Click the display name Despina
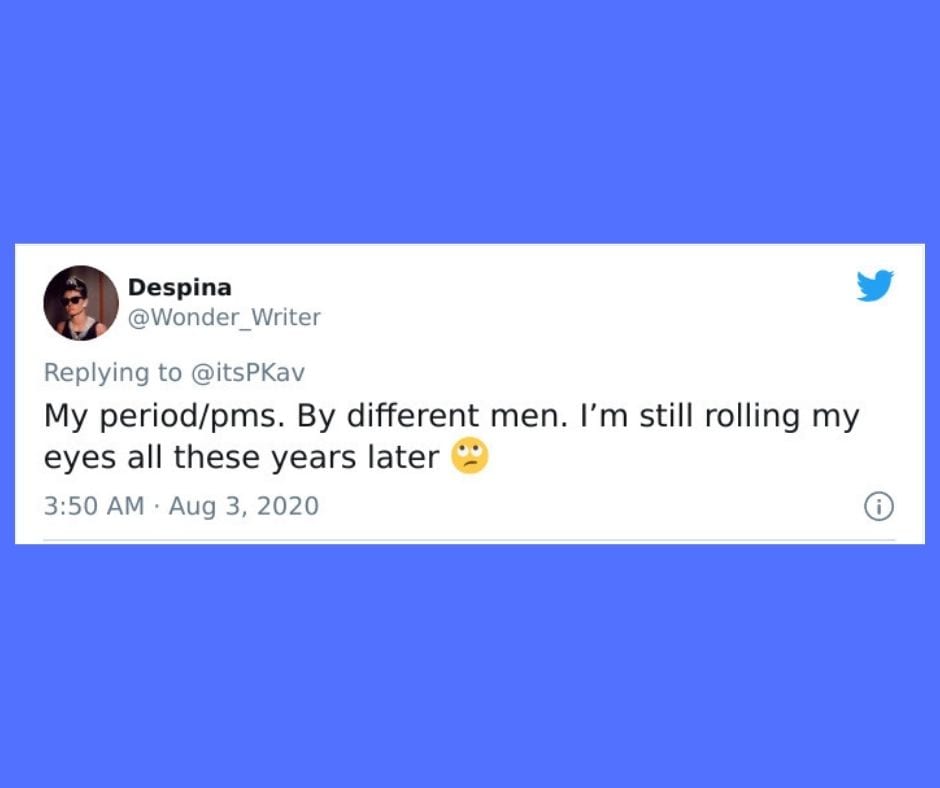This screenshot has width=940, height=788. (180, 287)
